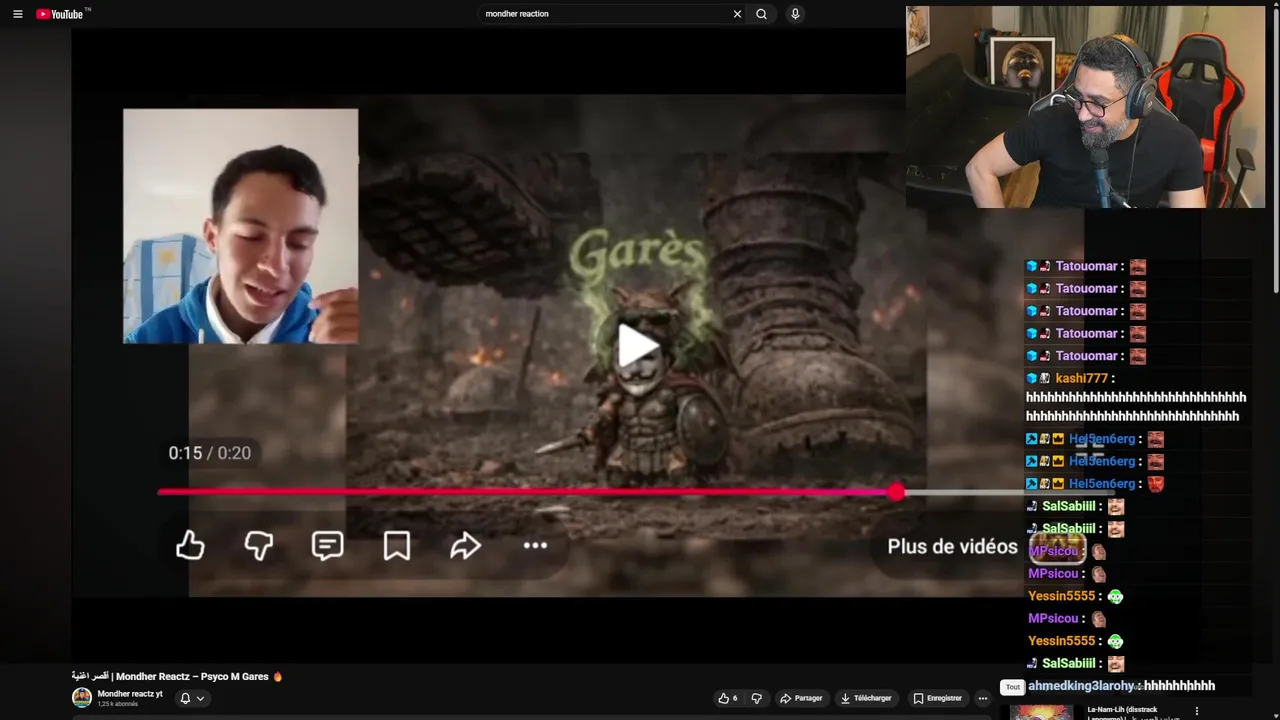
Task: Dislike the short with the large thumbs-down
Action: tap(259, 545)
